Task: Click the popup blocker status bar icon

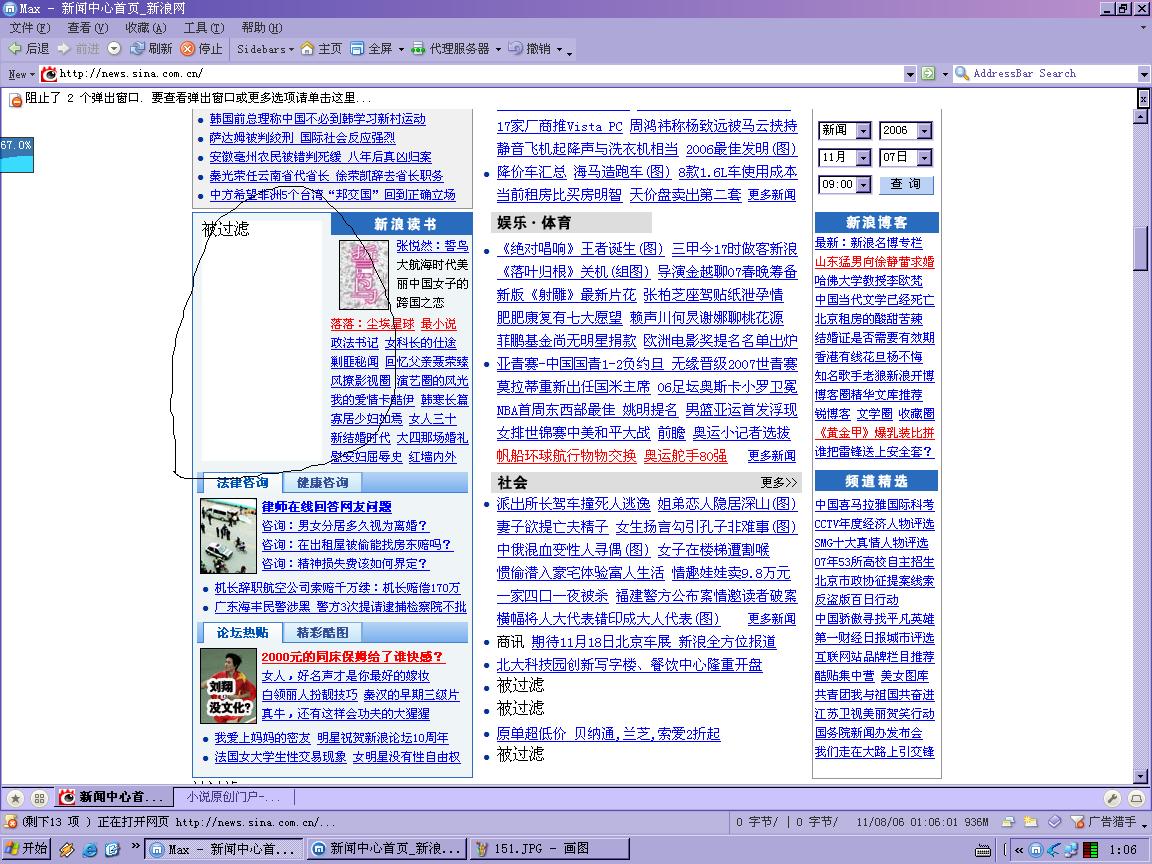Action: [x=10, y=822]
